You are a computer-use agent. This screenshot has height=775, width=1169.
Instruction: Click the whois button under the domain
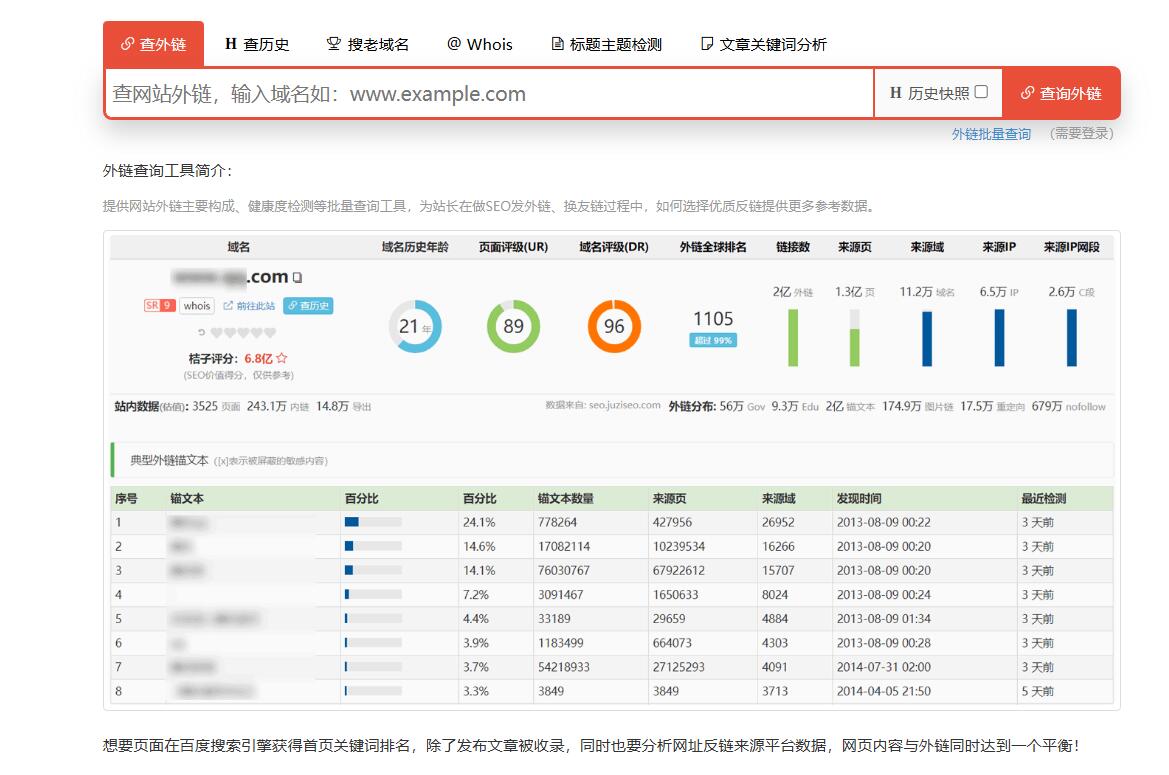196,305
